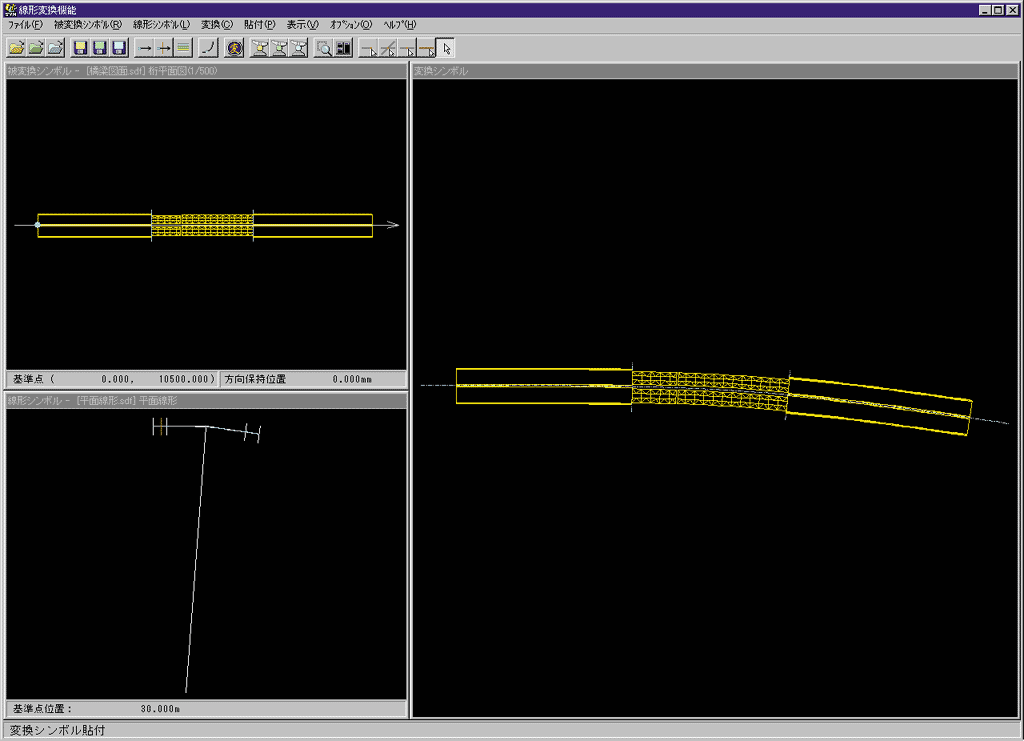Close the 線形変換機能 window
Image resolution: width=1024 pixels, height=741 pixels.
(x=1012, y=10)
